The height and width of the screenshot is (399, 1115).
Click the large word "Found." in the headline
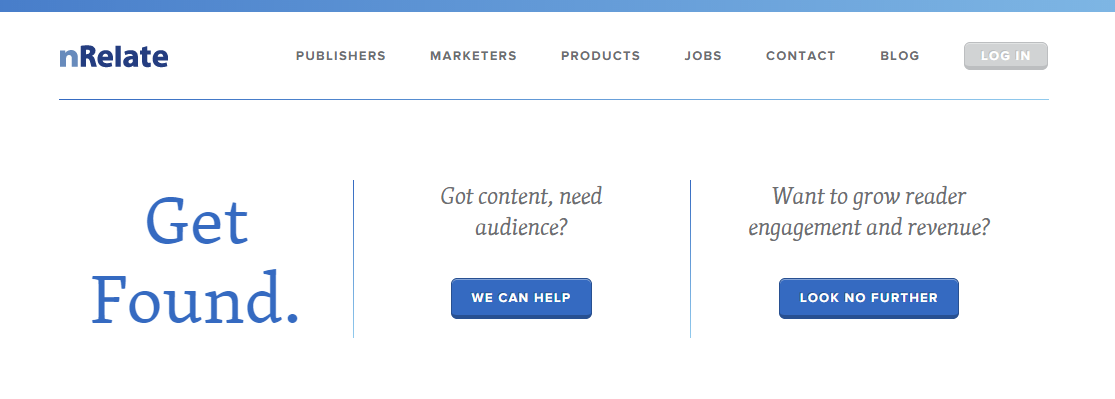pos(196,298)
